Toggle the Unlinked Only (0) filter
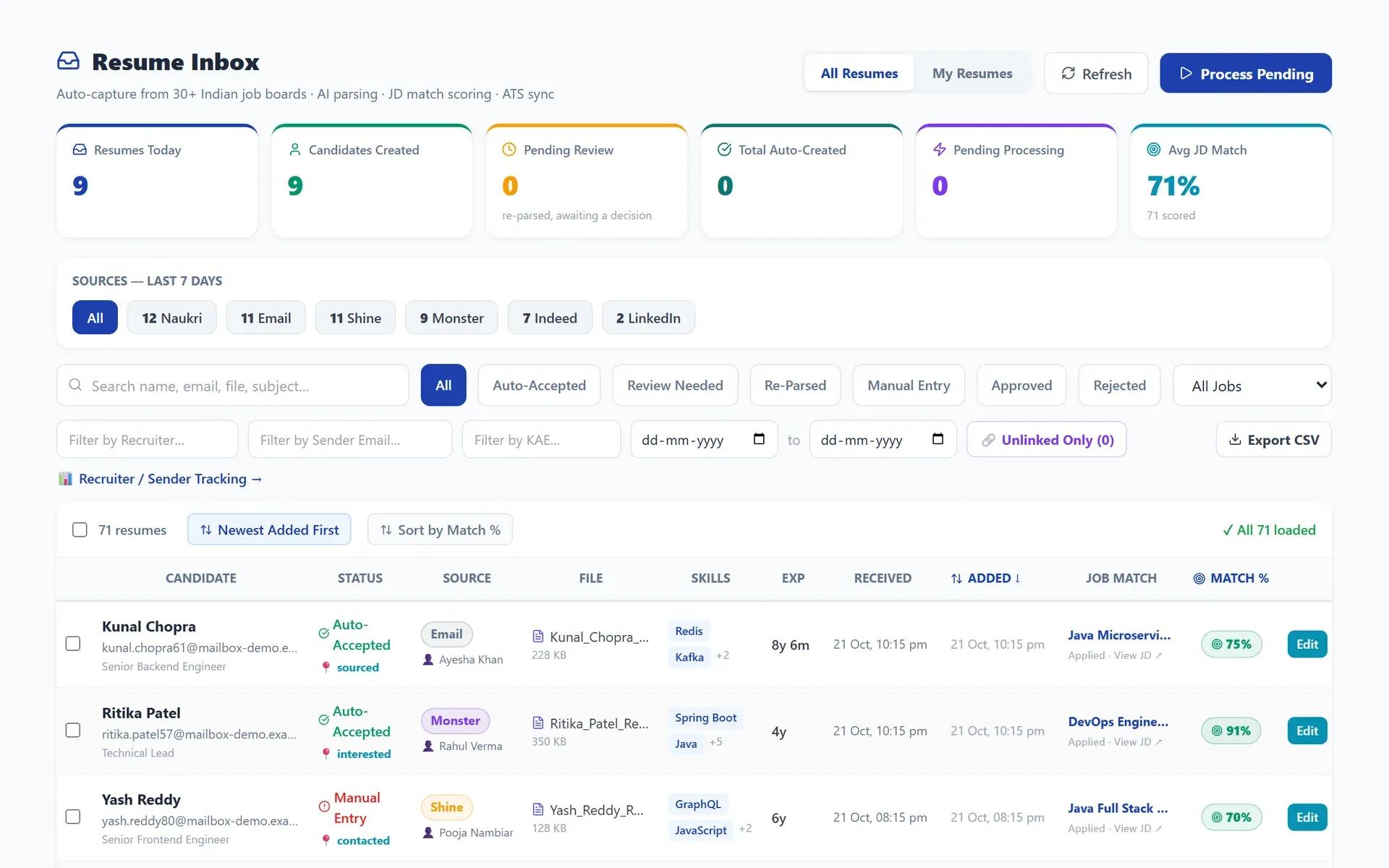 coord(1046,439)
